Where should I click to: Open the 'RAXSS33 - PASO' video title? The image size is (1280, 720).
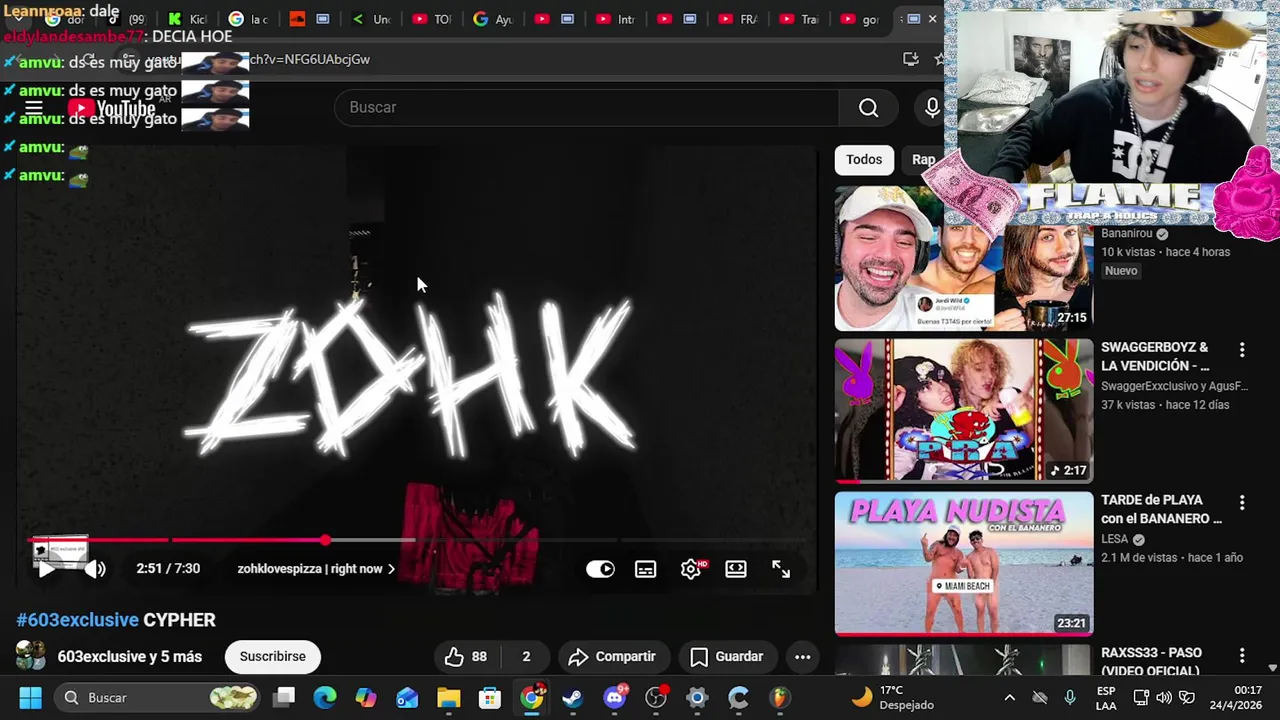(1151, 662)
